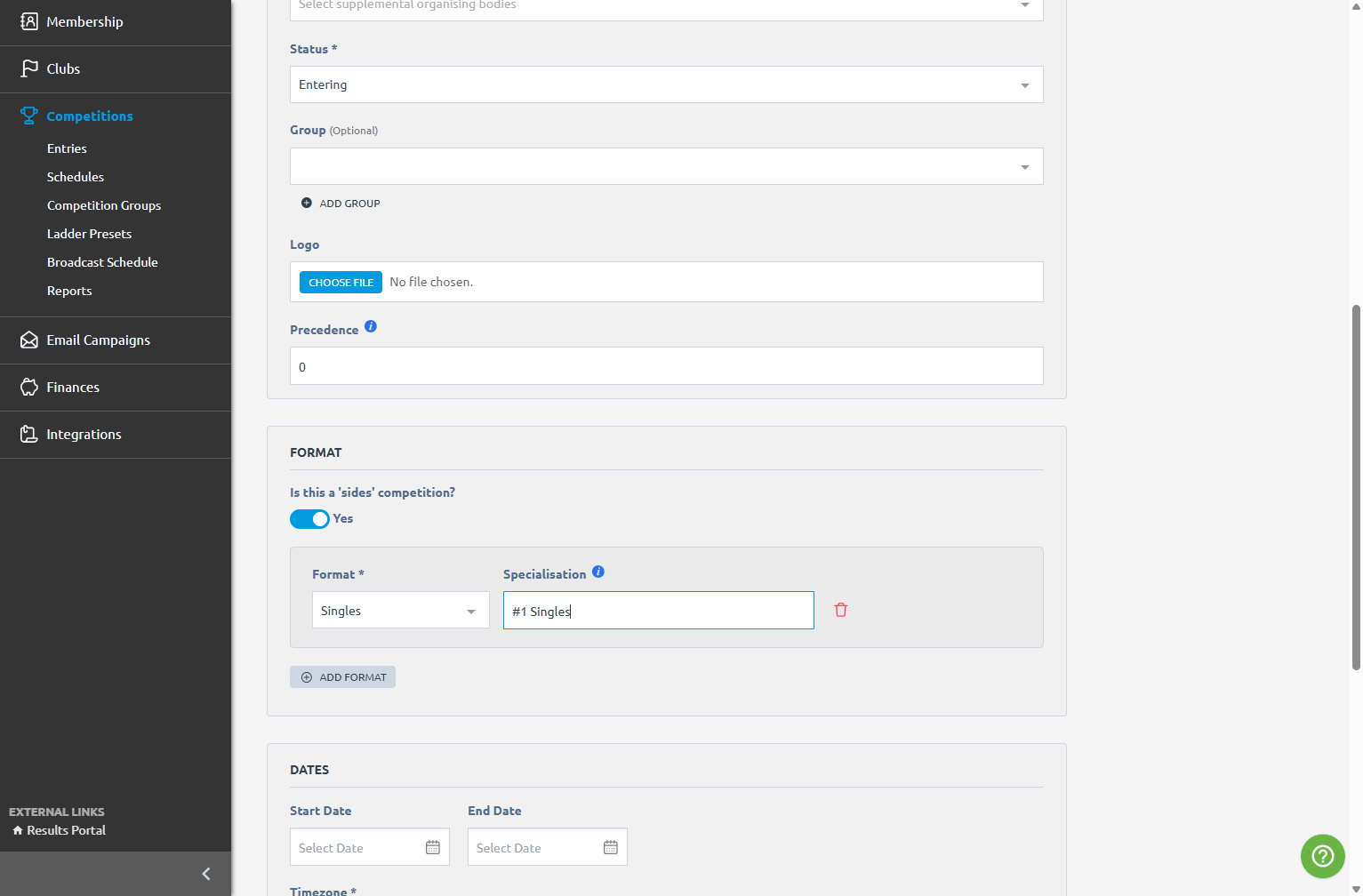The height and width of the screenshot is (896, 1363).
Task: Click the End Date input field
Action: (x=548, y=847)
